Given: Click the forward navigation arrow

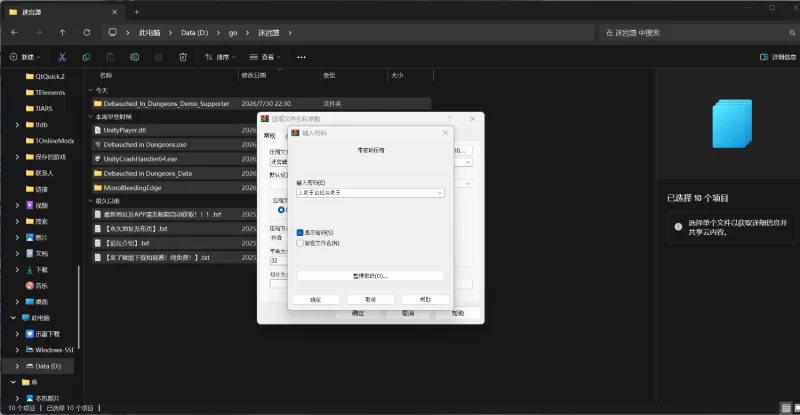Looking at the screenshot, I should (x=39, y=33).
